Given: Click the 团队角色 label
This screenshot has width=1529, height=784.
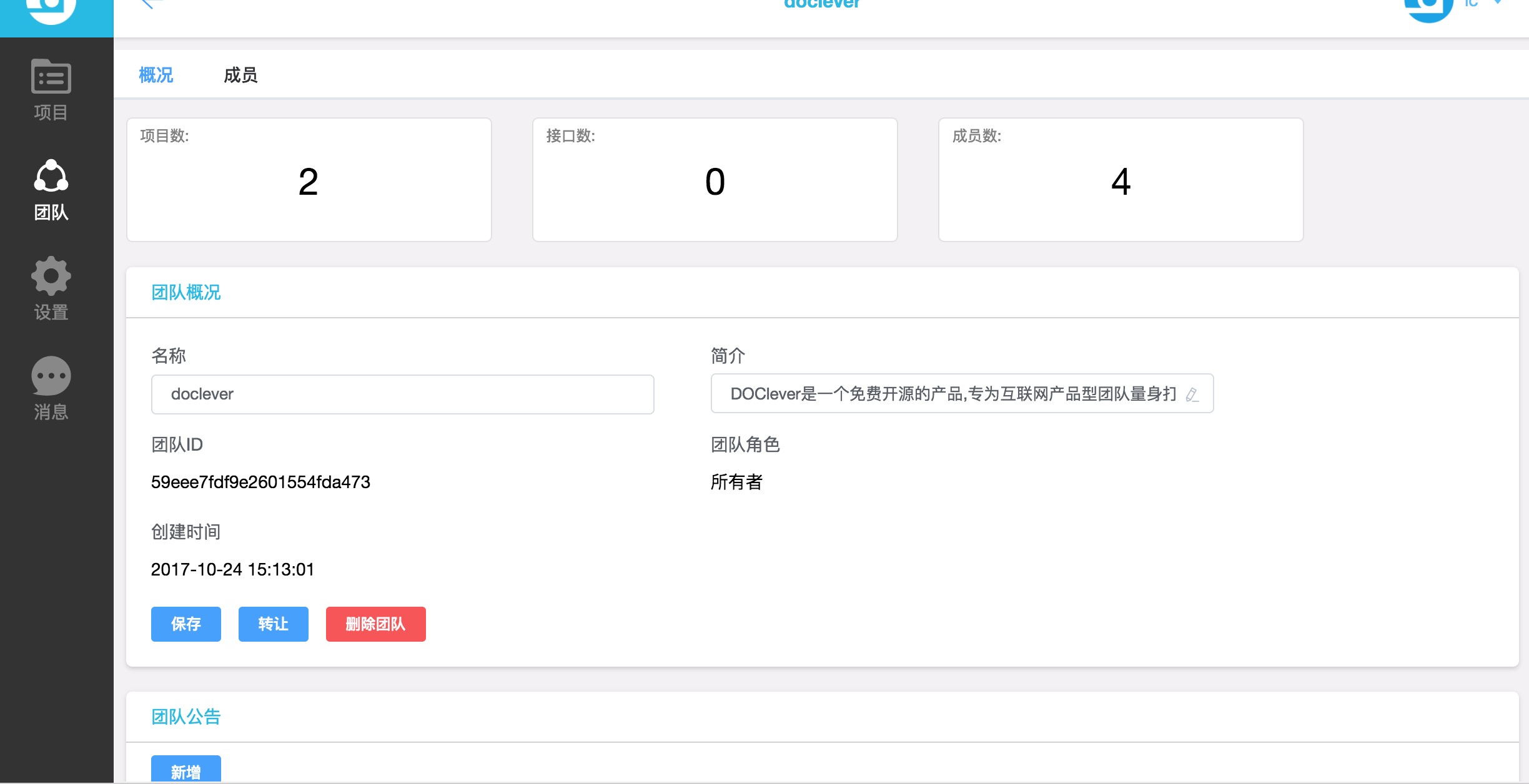Looking at the screenshot, I should (745, 444).
